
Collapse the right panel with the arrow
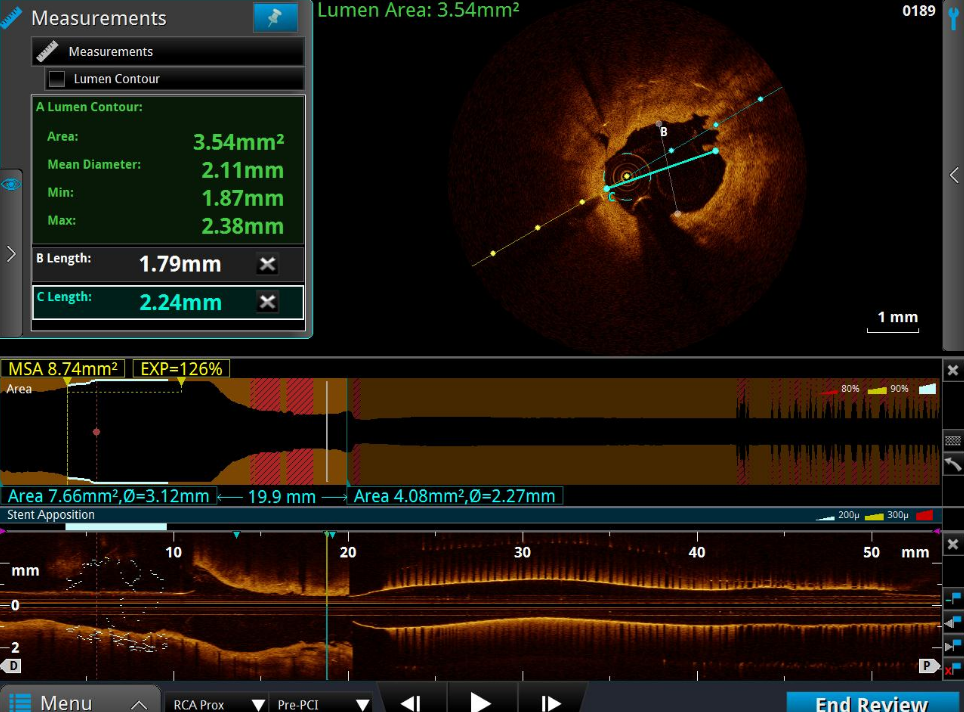[x=953, y=175]
